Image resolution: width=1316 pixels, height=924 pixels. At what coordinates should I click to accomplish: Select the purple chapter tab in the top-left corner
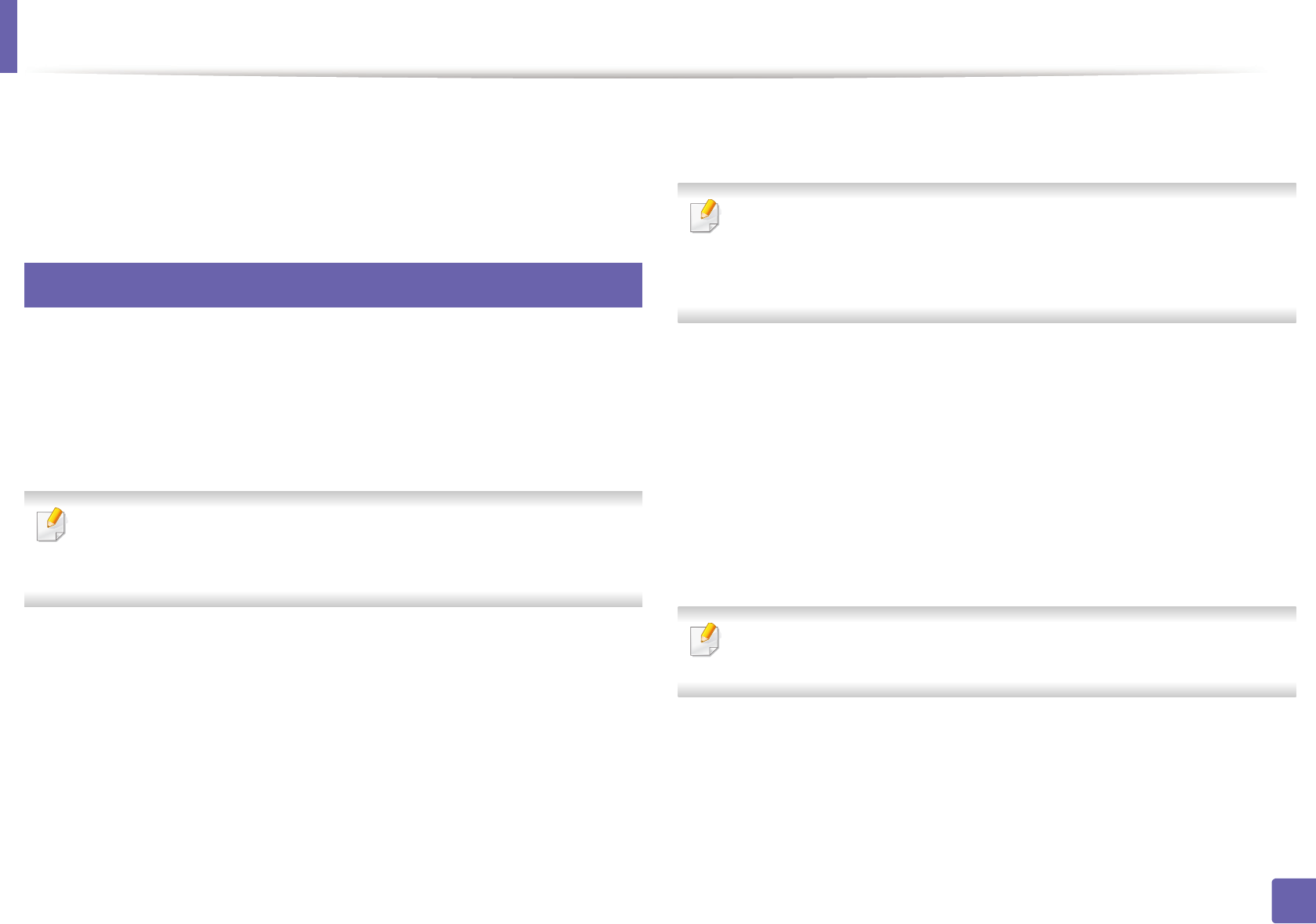pos(8,35)
